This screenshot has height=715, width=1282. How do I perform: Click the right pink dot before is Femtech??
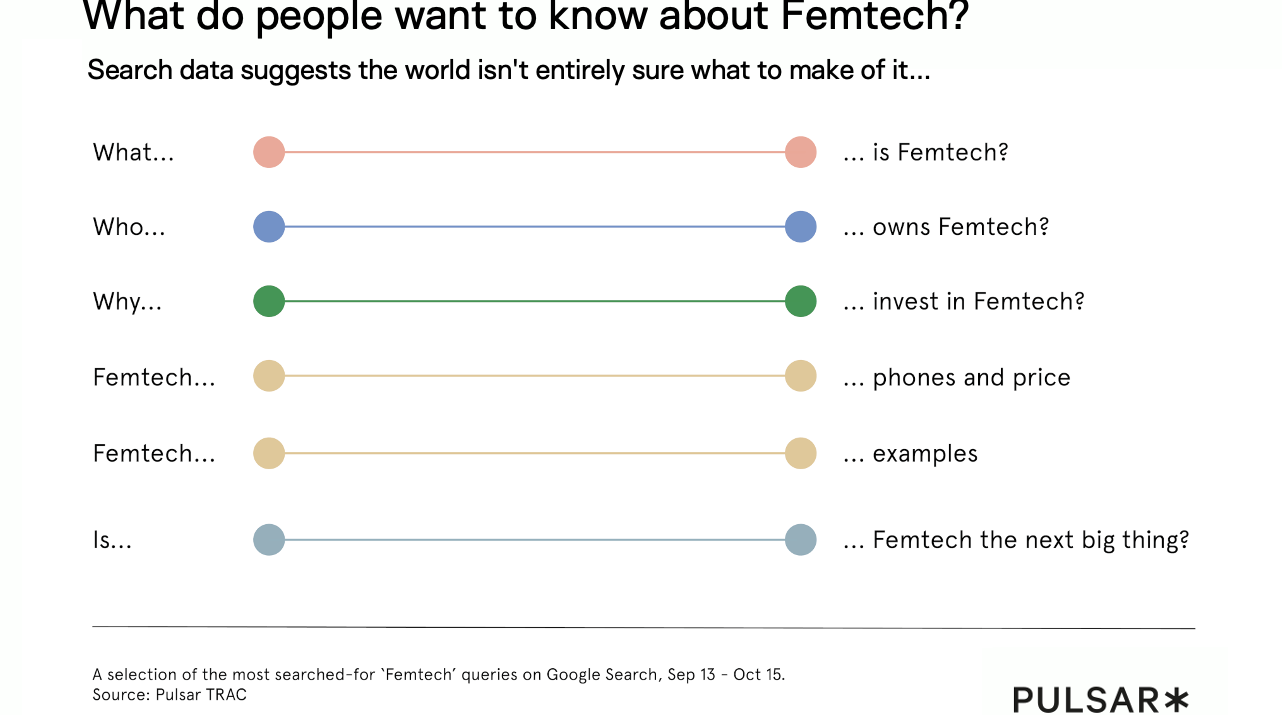pyautogui.click(x=801, y=152)
